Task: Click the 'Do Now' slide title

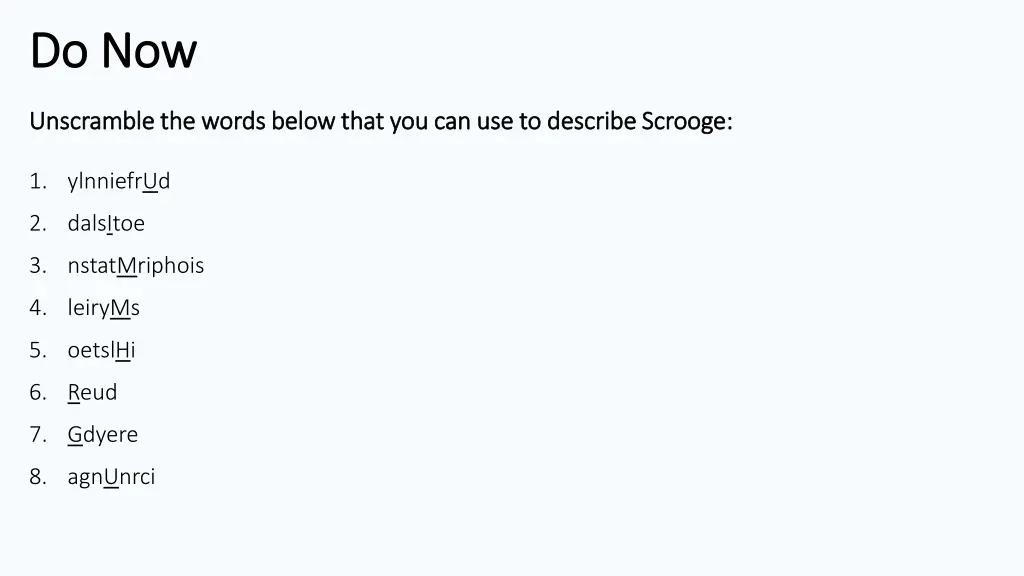Action: click(x=113, y=50)
